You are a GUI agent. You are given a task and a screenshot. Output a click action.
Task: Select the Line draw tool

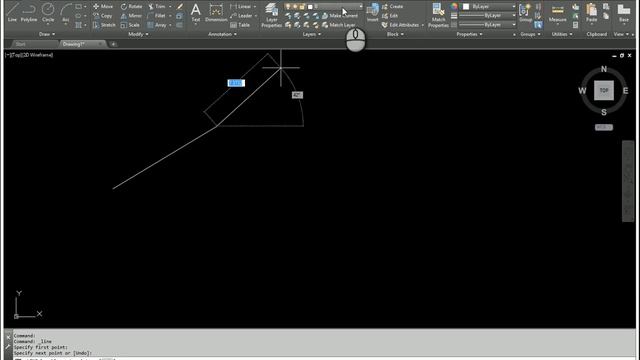click(12, 12)
